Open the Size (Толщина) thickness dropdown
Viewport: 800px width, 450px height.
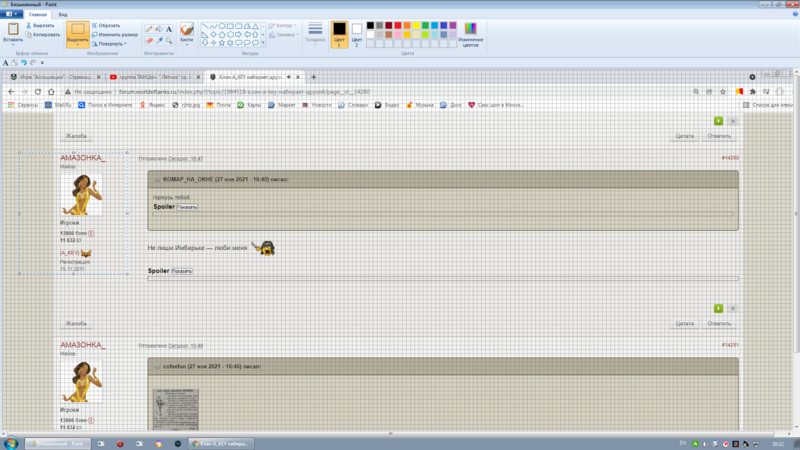point(315,35)
